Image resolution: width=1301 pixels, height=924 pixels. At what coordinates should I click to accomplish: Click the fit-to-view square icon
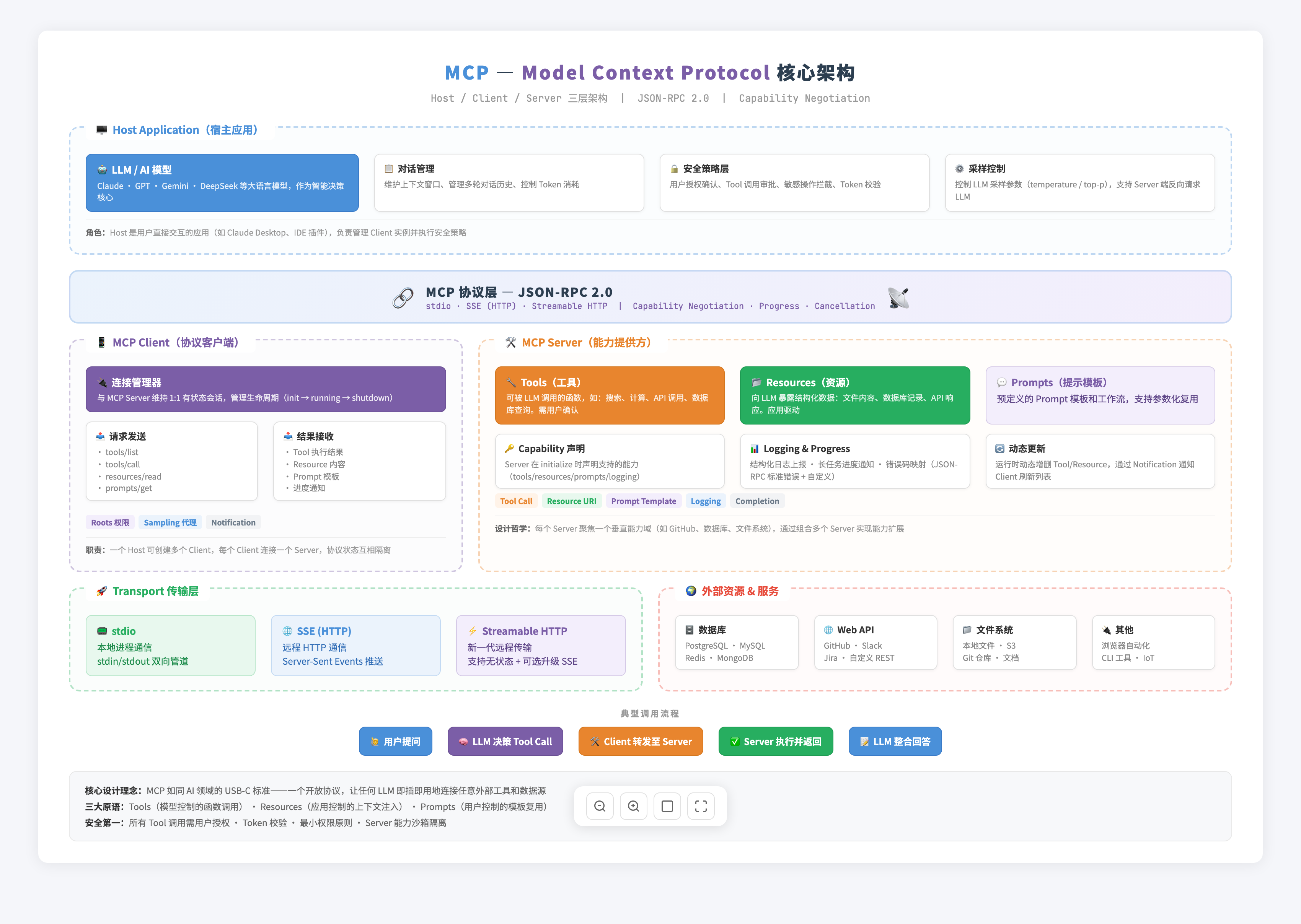click(667, 806)
